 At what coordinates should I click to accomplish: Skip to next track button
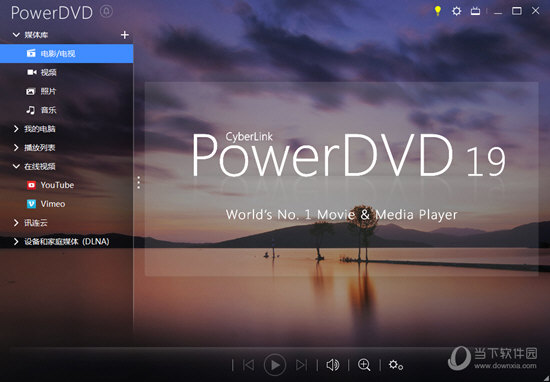[301, 365]
